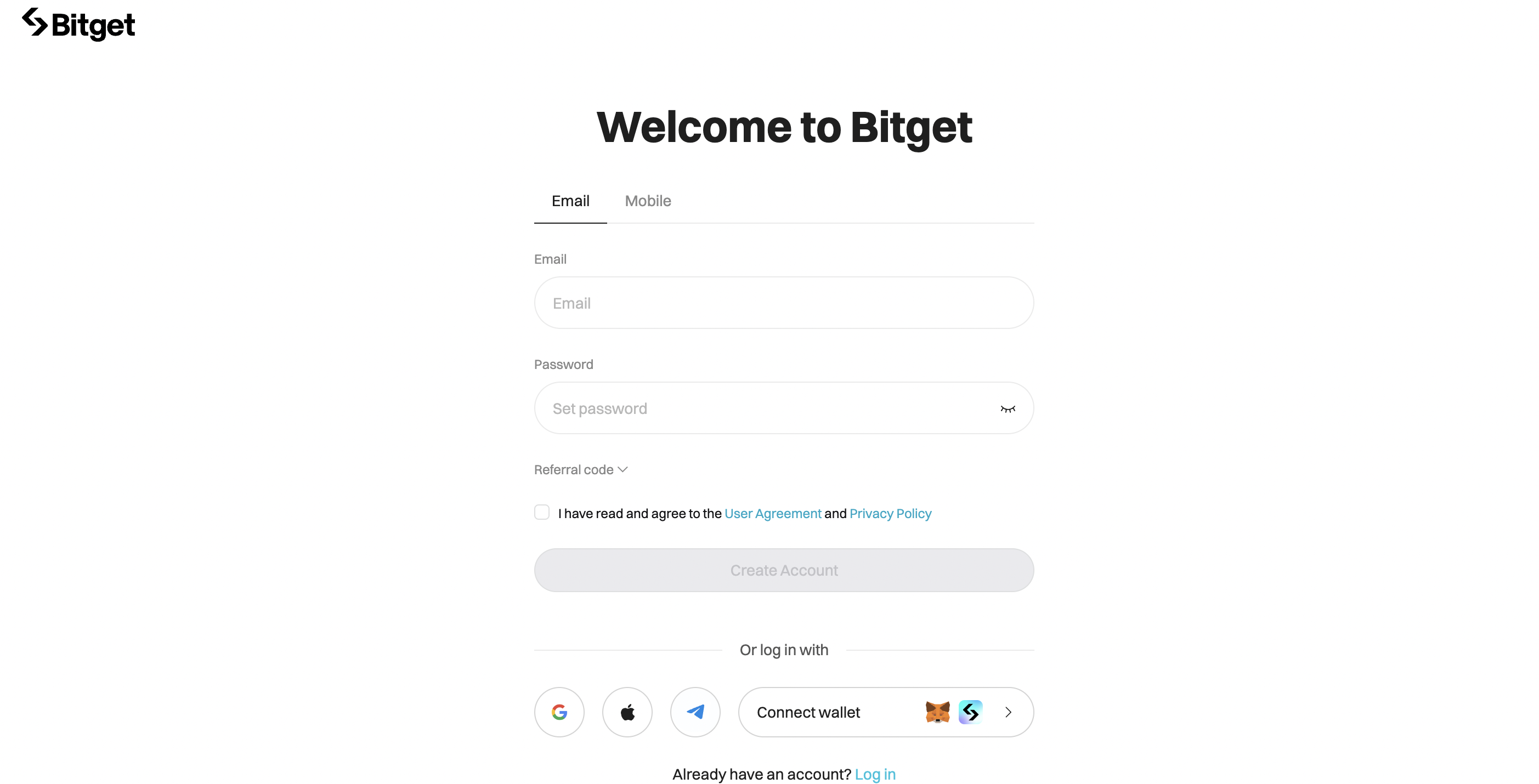Click the MetaMask wallet icon
The width and height of the screenshot is (1539, 784).
935,711
